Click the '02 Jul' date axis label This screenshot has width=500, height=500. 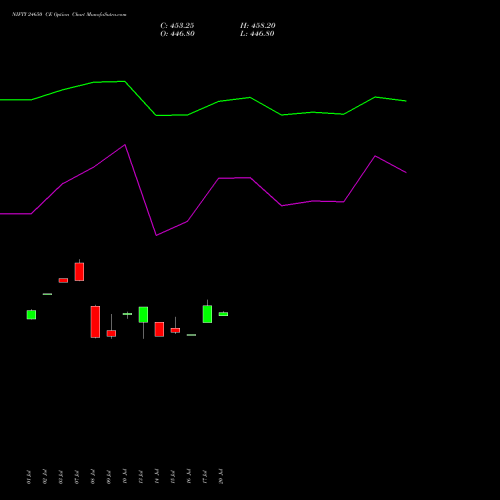click(45, 477)
